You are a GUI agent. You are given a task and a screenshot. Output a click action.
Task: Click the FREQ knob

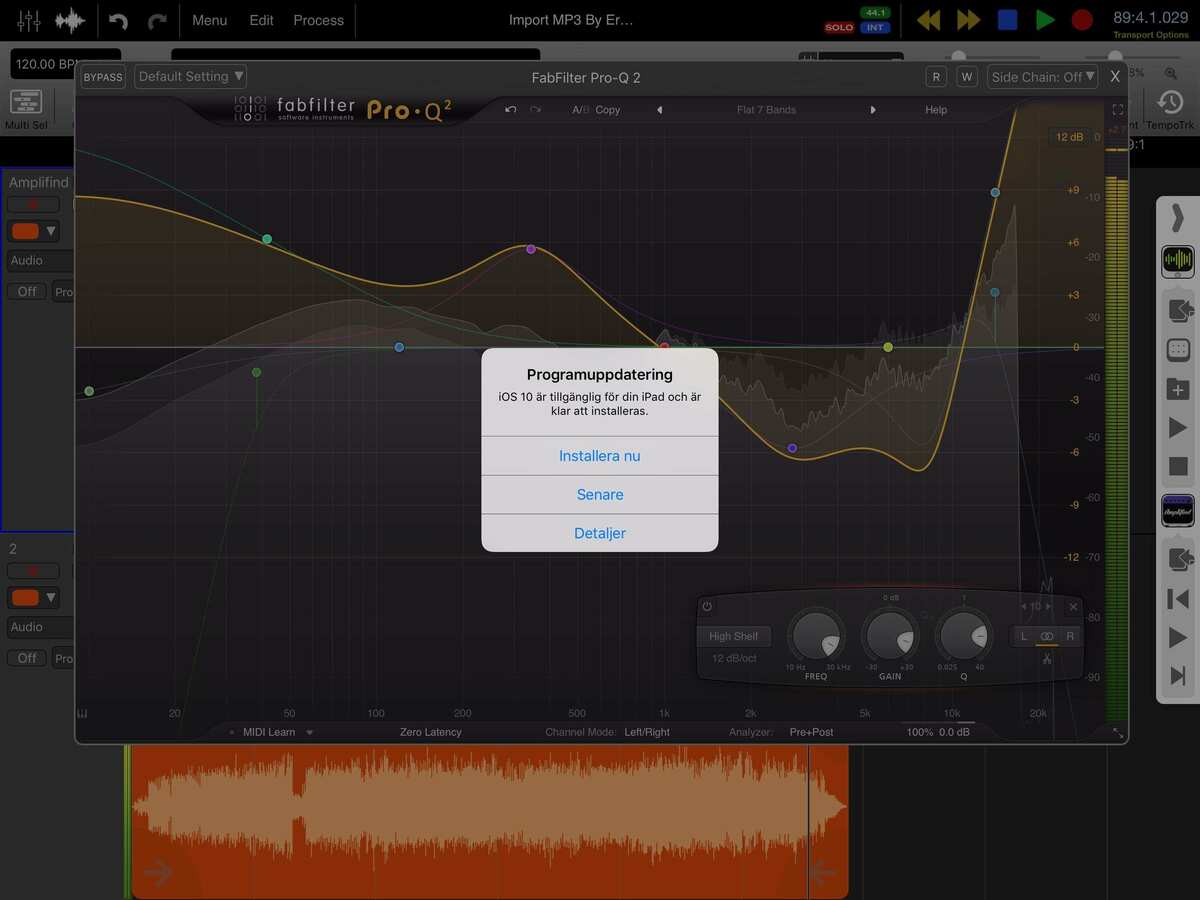[x=816, y=636]
